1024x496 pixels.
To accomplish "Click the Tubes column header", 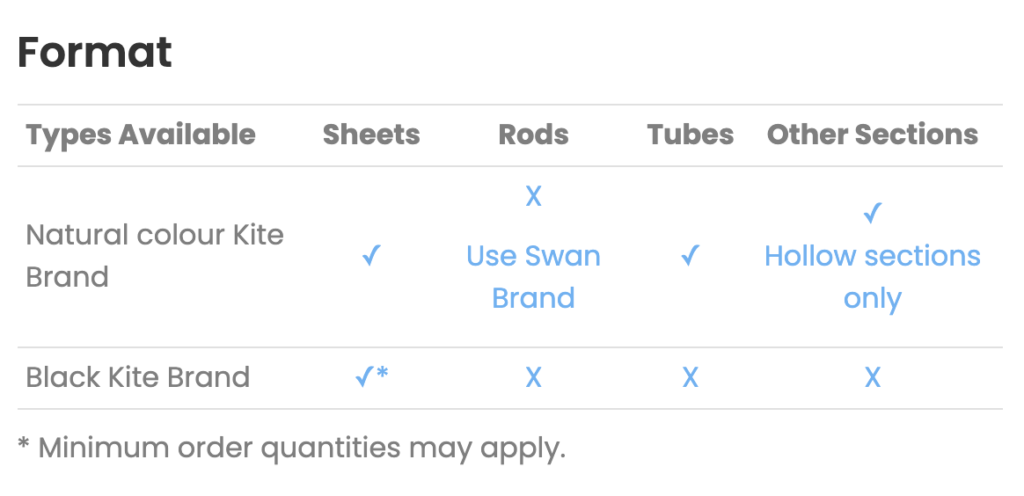I will (690, 134).
